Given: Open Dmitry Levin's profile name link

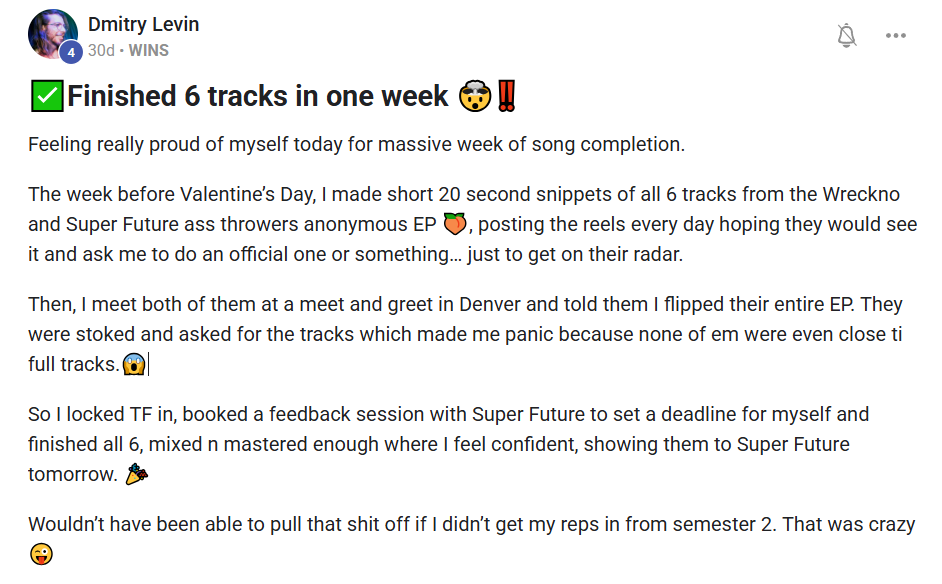Looking at the screenshot, I should 143,24.
